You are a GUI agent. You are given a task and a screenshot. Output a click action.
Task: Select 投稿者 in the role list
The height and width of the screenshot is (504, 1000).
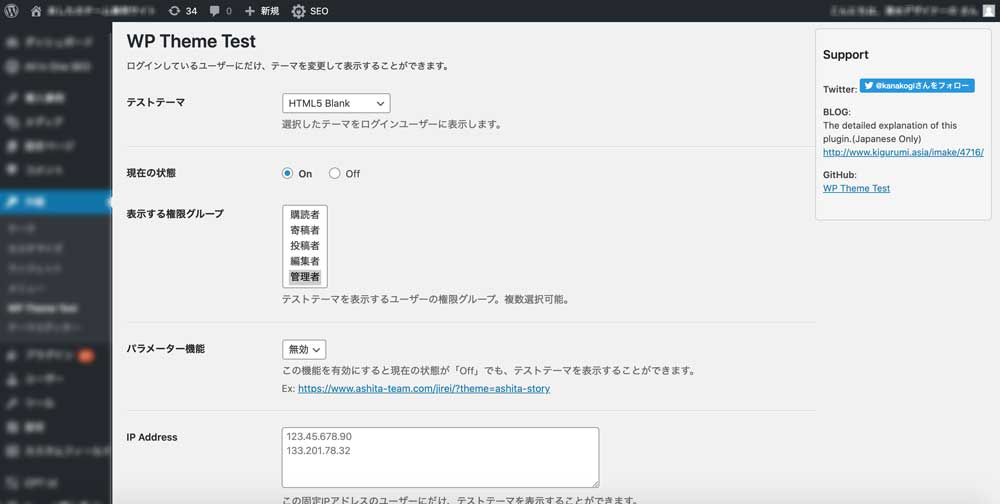point(305,246)
